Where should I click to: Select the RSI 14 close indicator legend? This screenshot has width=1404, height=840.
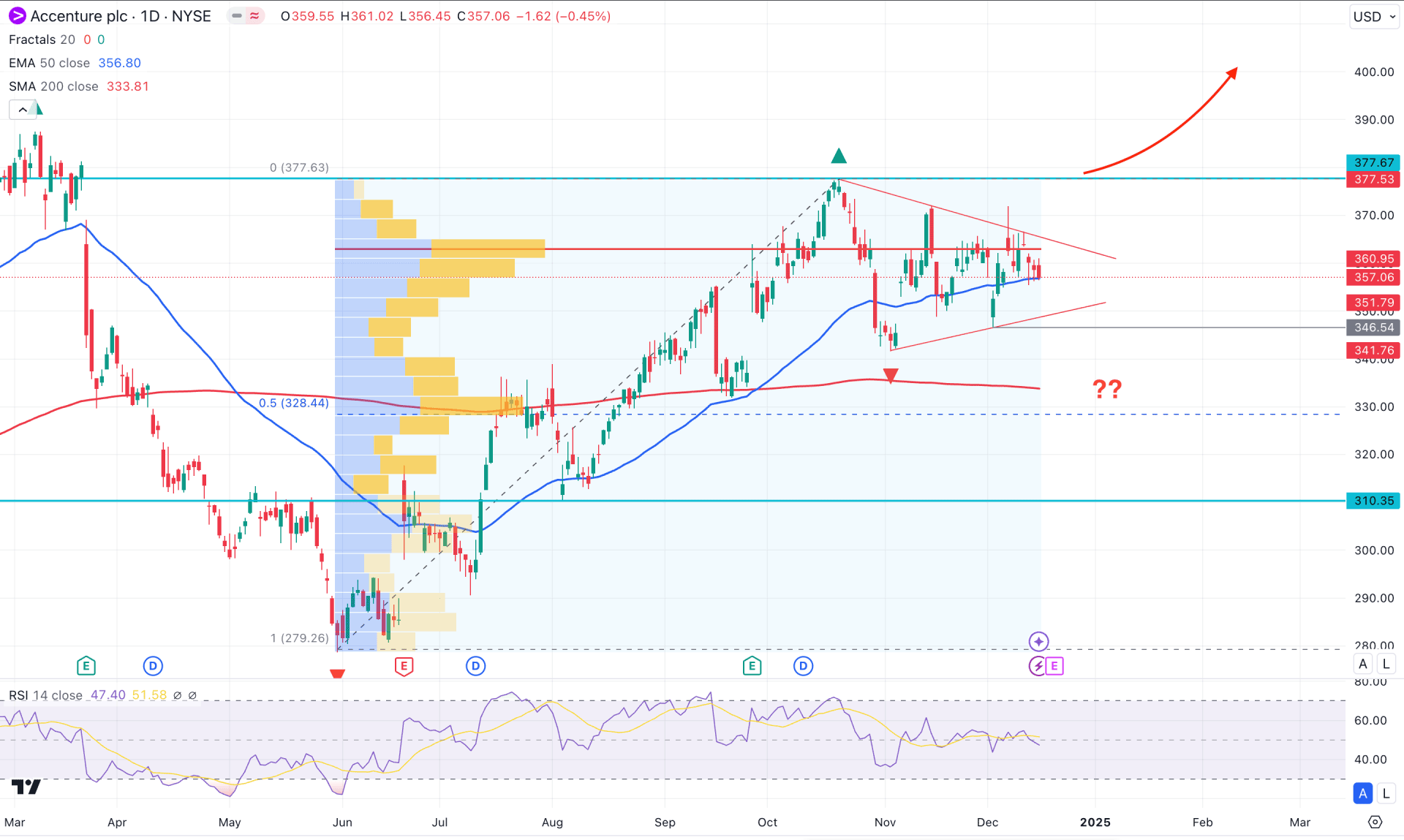tap(45, 695)
